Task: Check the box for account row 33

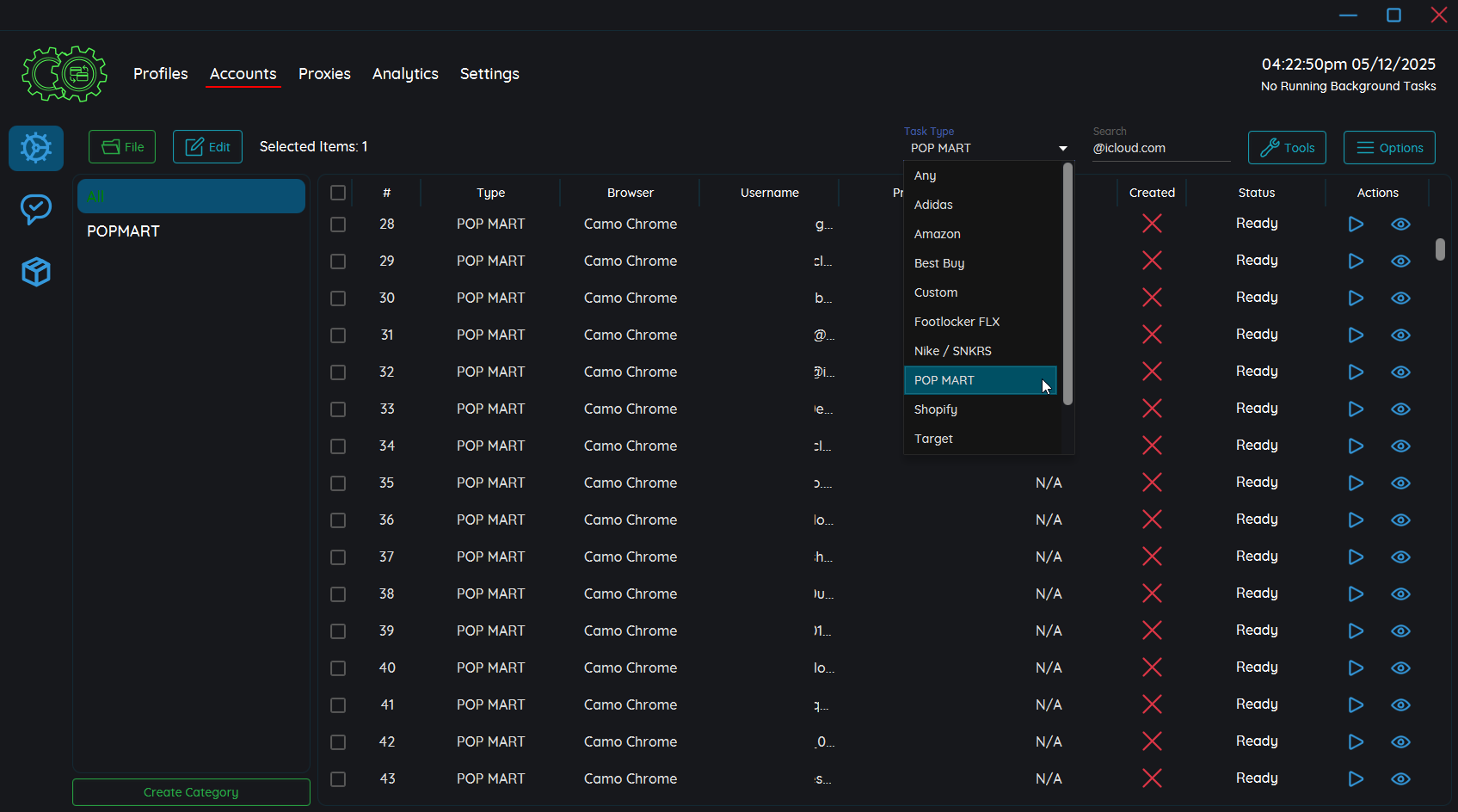Action: [338, 409]
